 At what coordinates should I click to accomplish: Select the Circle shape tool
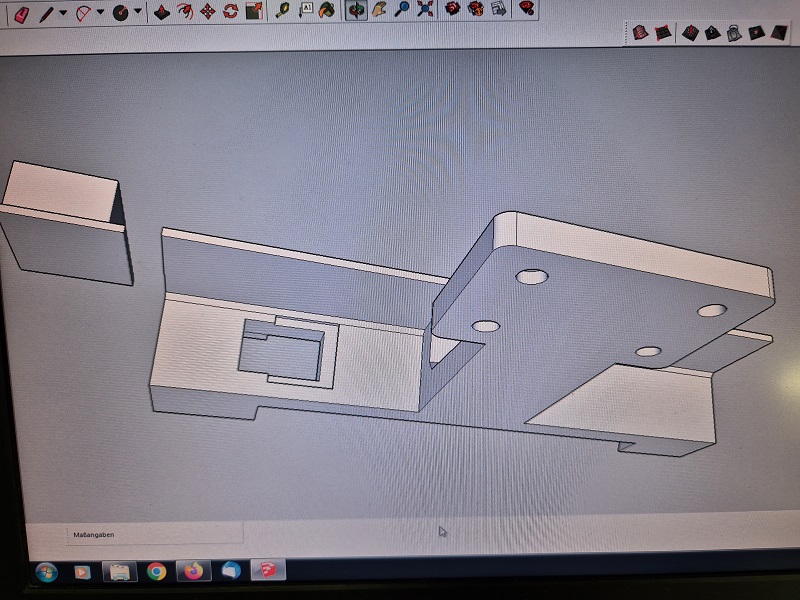pos(120,13)
